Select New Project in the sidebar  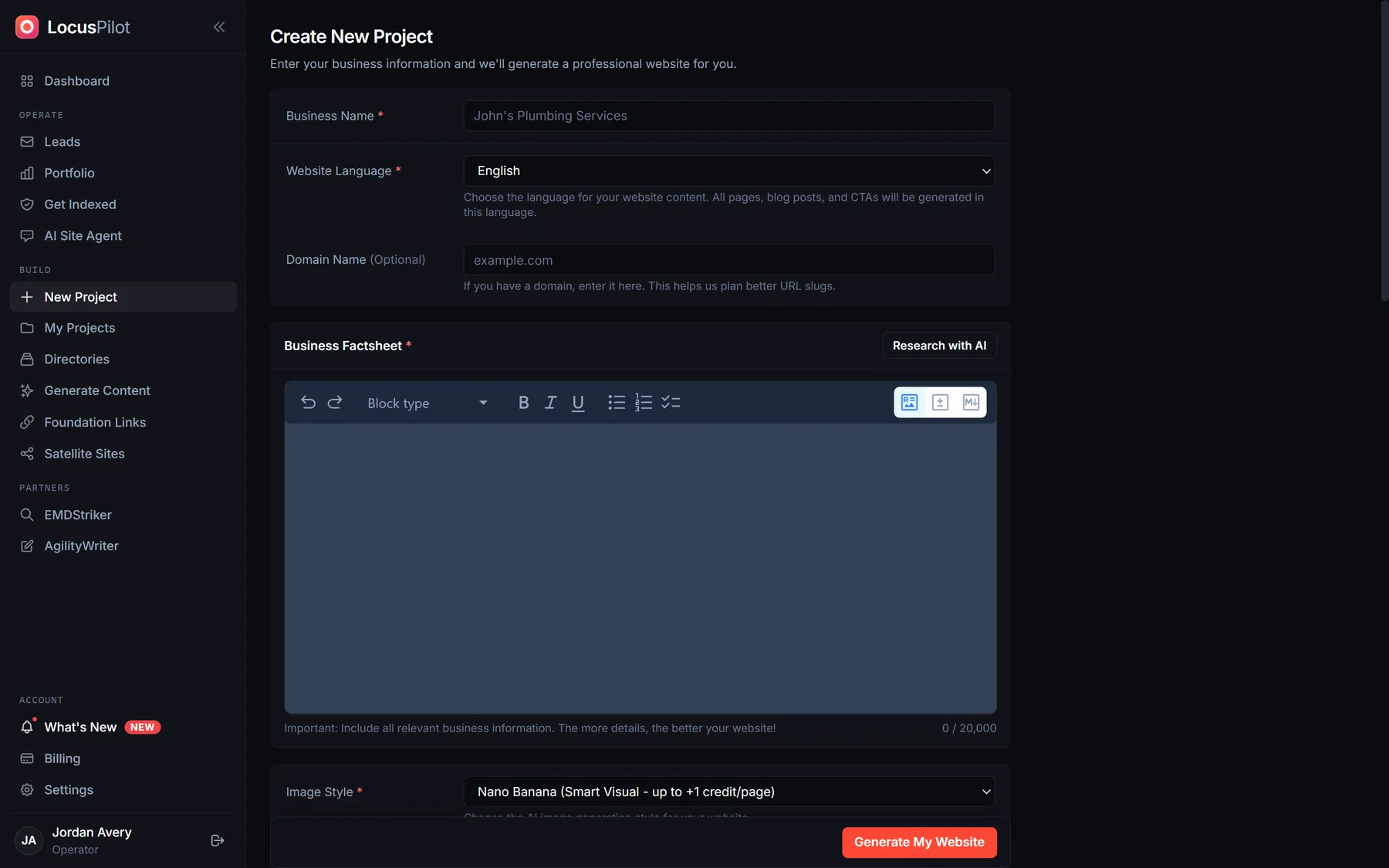point(123,297)
